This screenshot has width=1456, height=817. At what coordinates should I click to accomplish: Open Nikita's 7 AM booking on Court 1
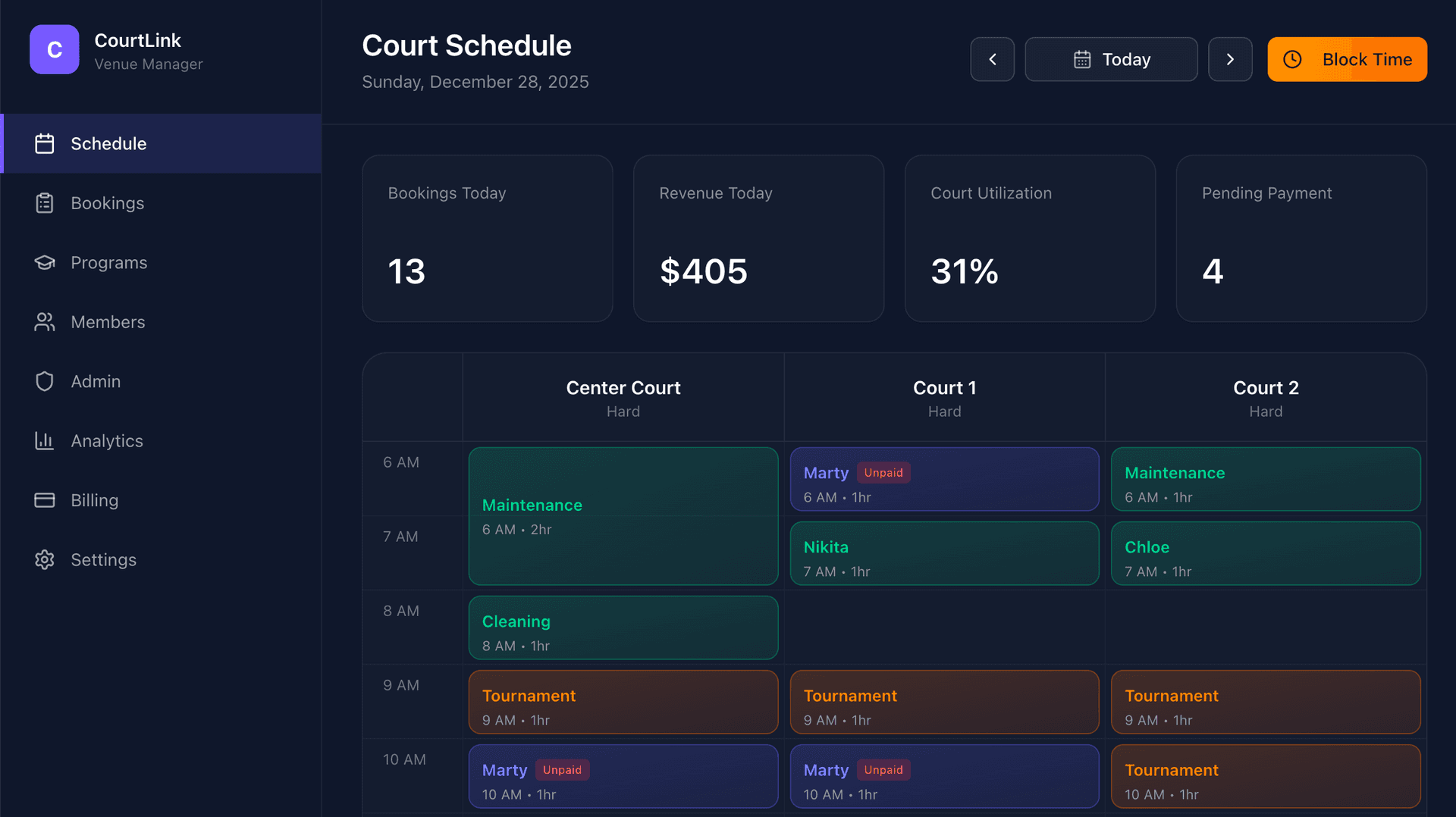coord(944,553)
